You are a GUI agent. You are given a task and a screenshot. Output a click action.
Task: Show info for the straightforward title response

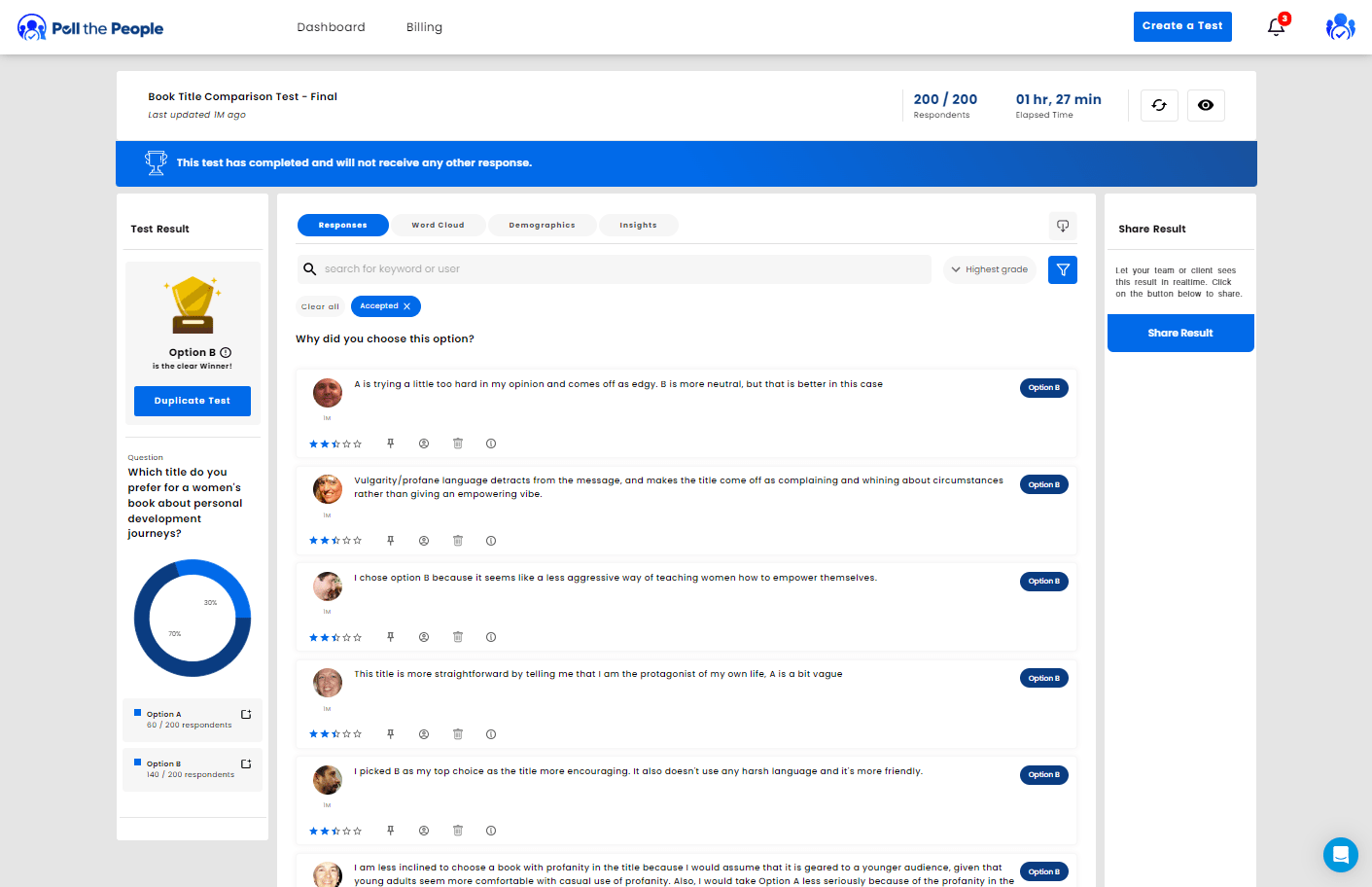pyautogui.click(x=491, y=734)
